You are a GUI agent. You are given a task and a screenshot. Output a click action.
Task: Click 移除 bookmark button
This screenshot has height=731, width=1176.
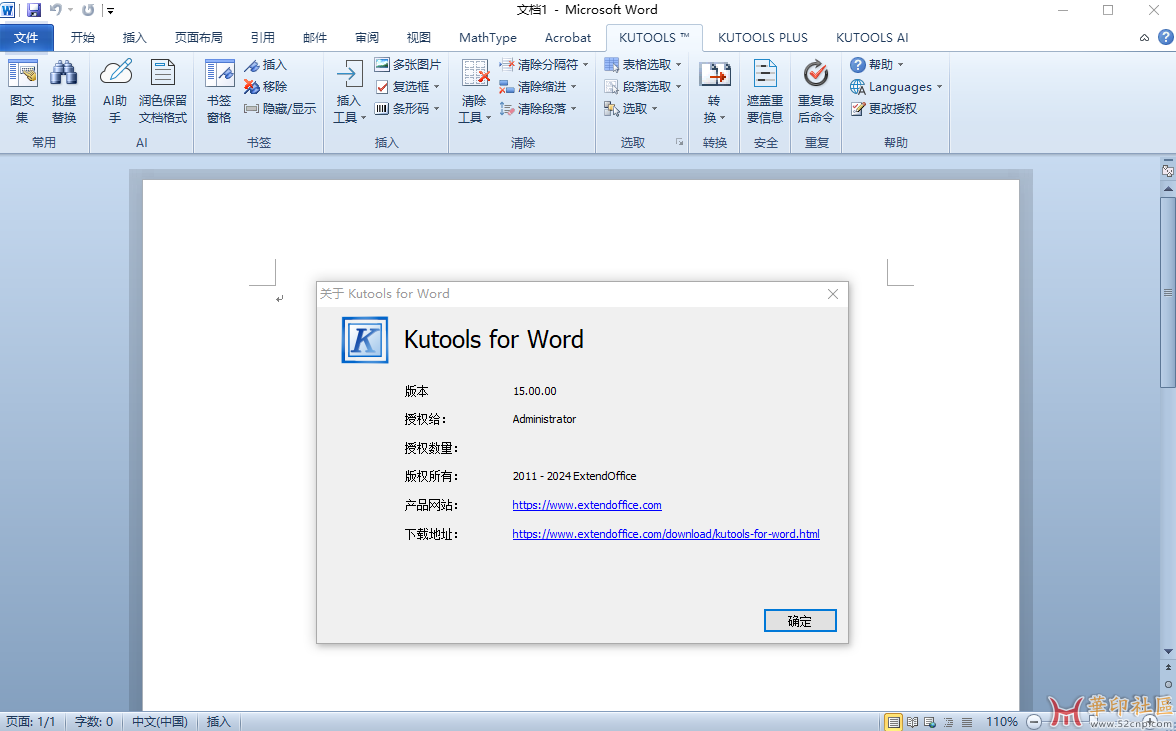(x=266, y=87)
